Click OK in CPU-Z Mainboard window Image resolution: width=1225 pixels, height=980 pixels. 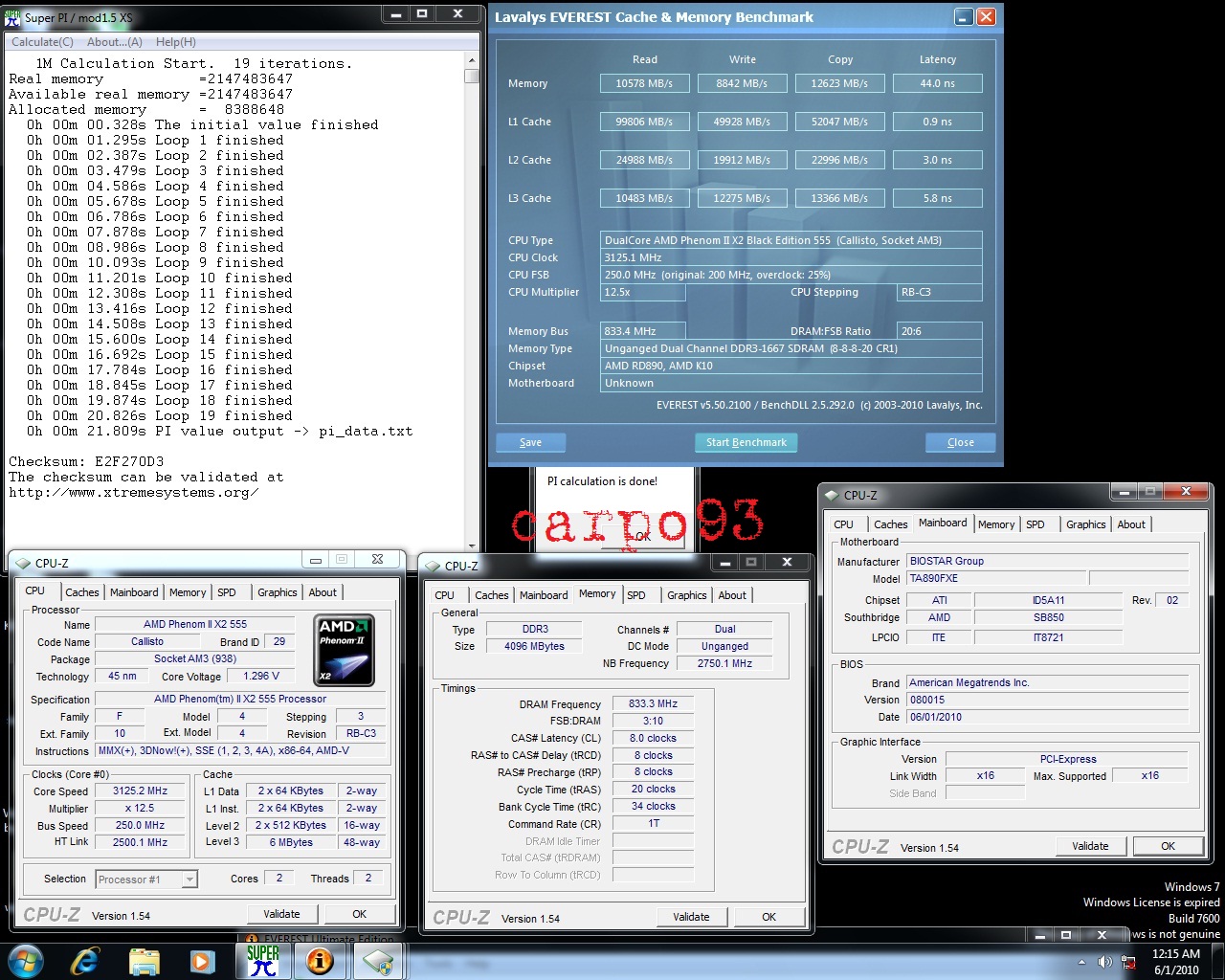(x=1168, y=846)
